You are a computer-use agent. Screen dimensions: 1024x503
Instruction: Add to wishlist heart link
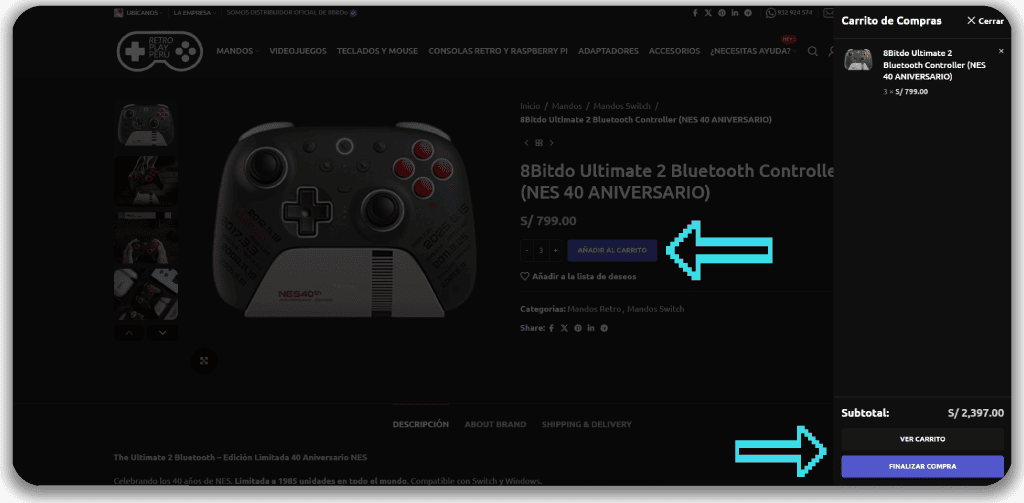(578, 276)
